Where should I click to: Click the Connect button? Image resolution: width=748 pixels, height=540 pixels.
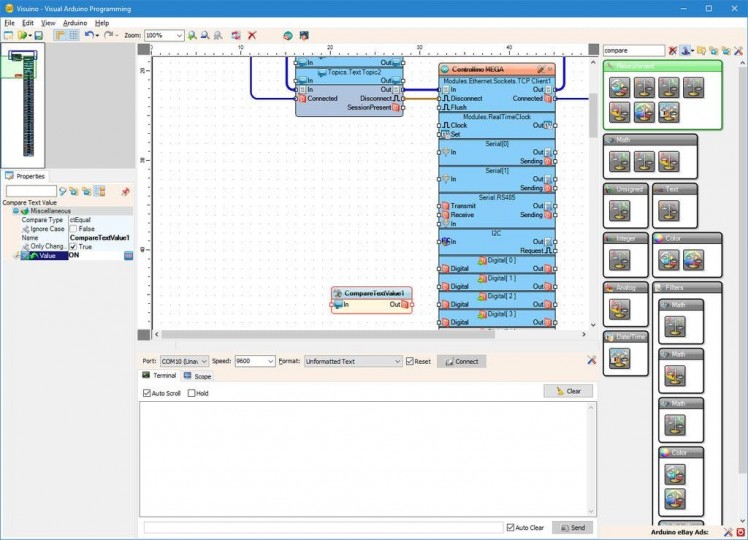click(461, 361)
